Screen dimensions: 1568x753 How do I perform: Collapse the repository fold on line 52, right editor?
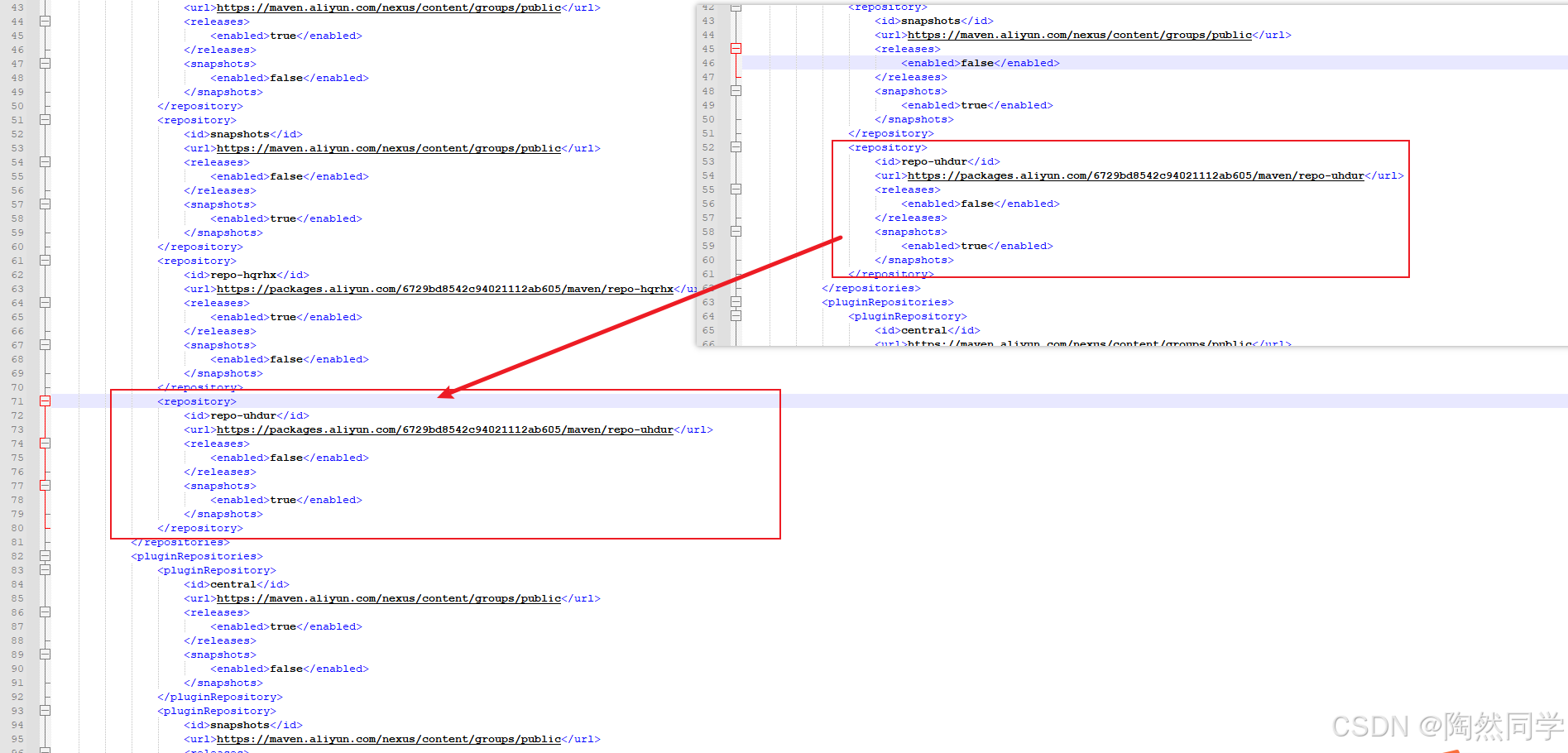(x=736, y=147)
